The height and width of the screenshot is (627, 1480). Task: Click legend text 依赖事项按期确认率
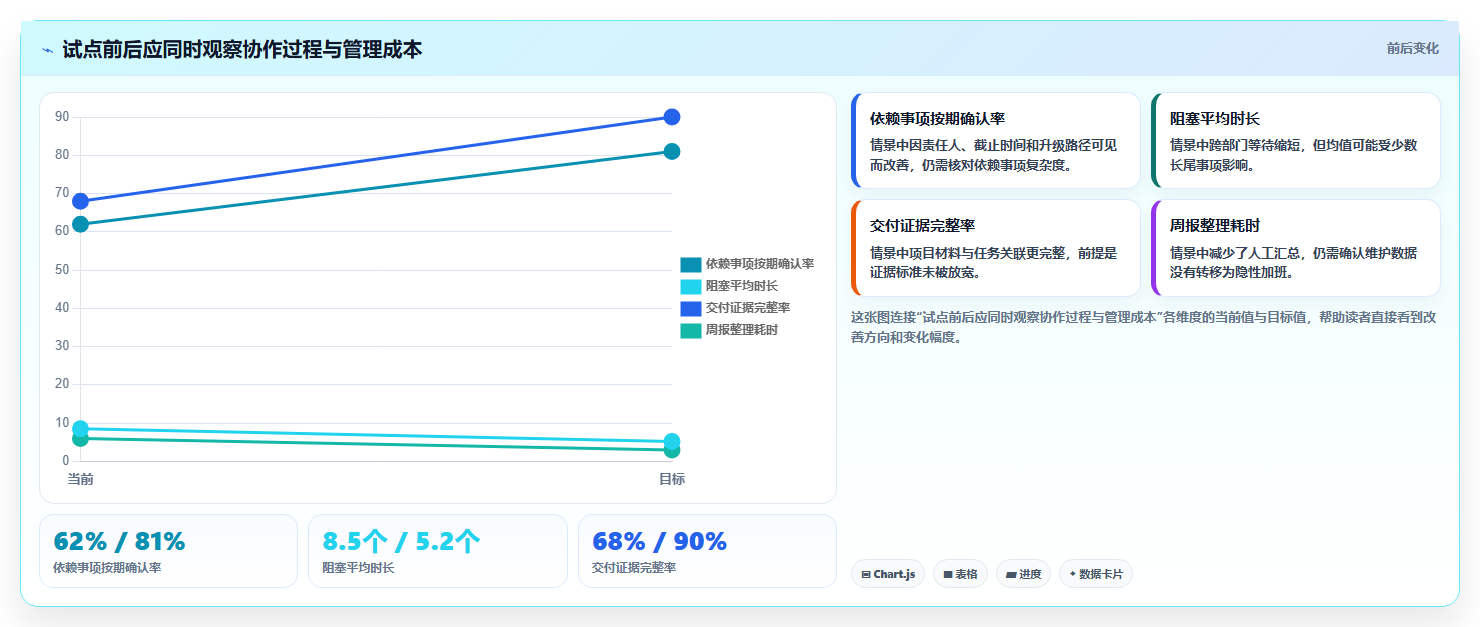pos(760,264)
